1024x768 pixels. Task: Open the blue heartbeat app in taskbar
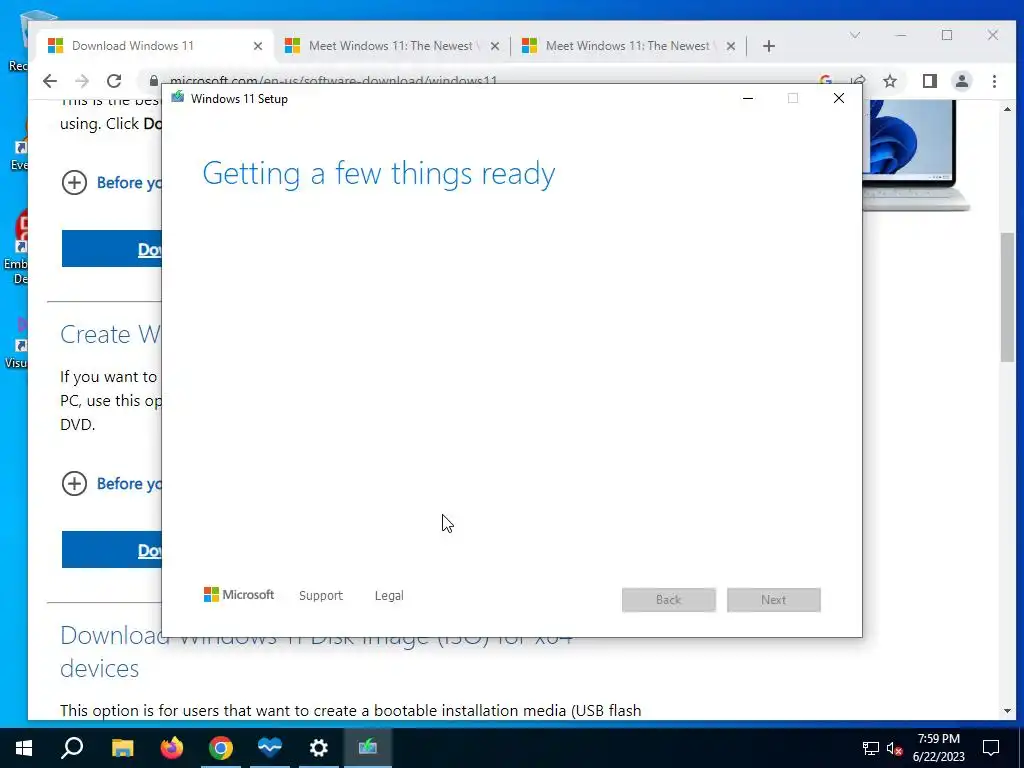[x=270, y=748]
